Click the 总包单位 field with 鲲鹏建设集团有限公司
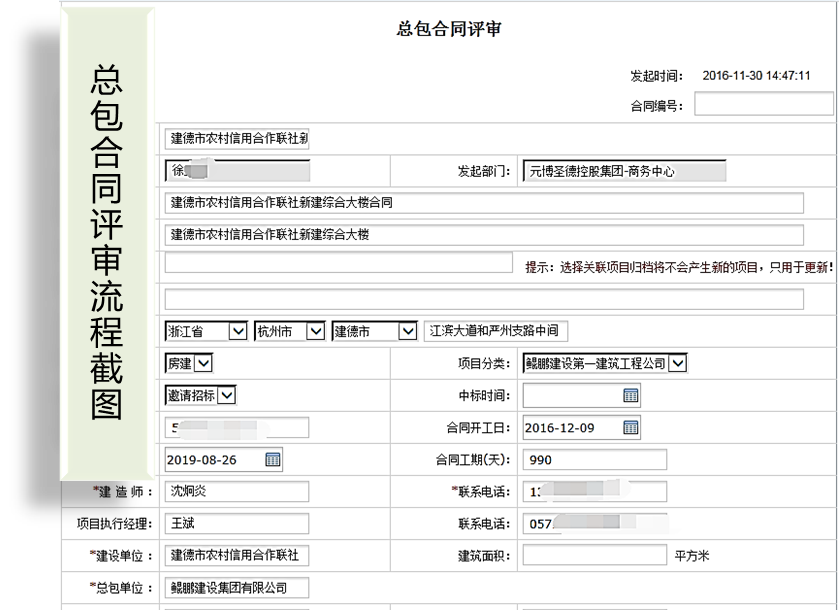The width and height of the screenshot is (839, 610). pos(237,588)
